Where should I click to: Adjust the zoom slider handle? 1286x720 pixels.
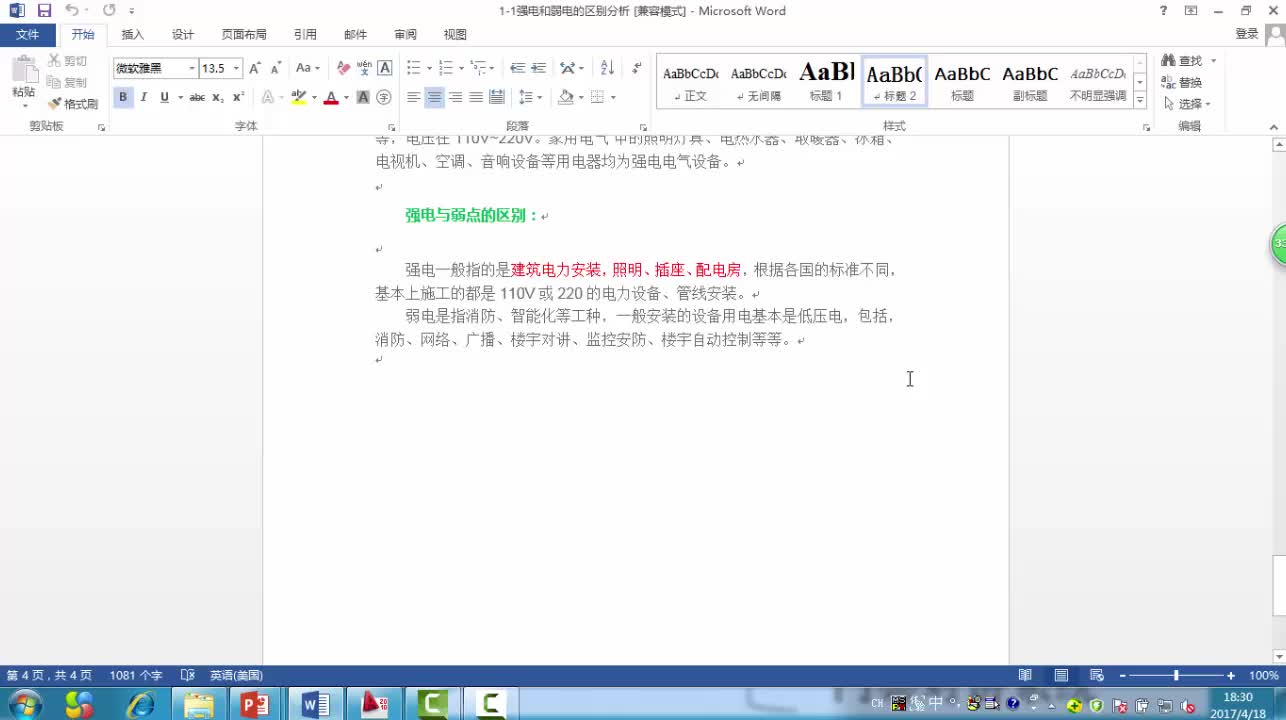(1176, 676)
